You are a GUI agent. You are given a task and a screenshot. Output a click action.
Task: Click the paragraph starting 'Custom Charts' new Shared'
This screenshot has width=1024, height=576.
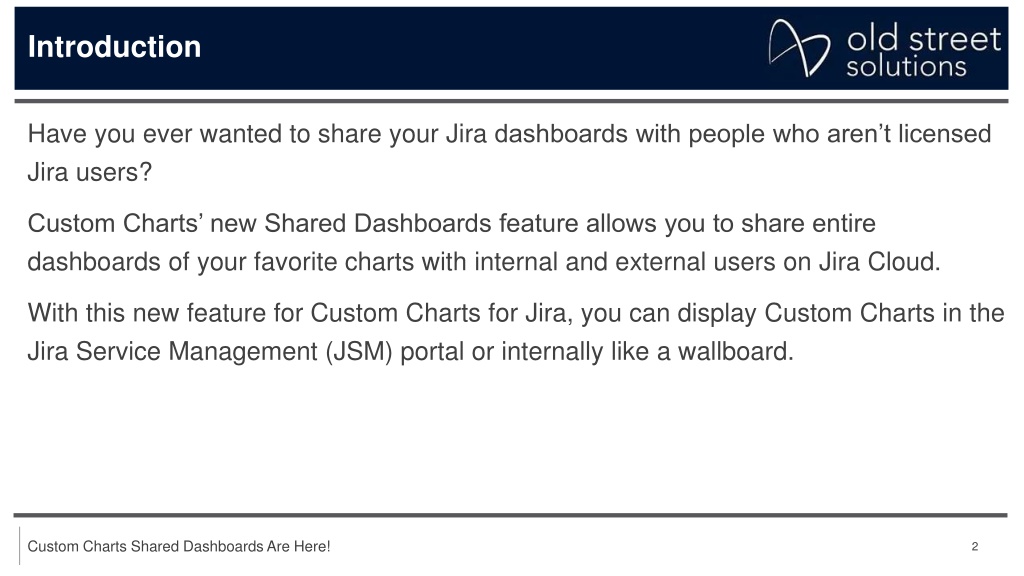point(484,242)
